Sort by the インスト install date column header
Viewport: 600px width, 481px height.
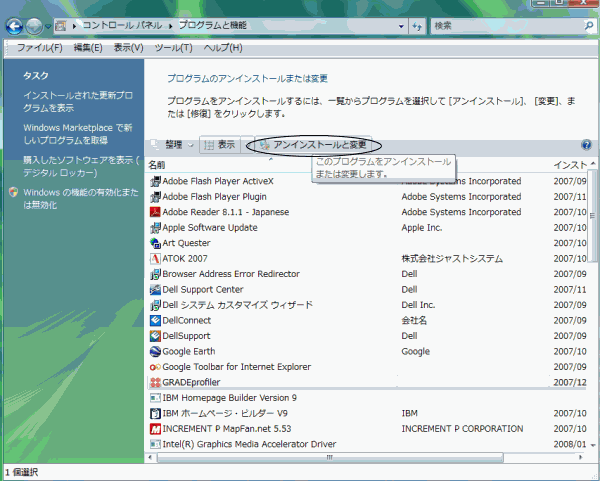click(x=570, y=165)
